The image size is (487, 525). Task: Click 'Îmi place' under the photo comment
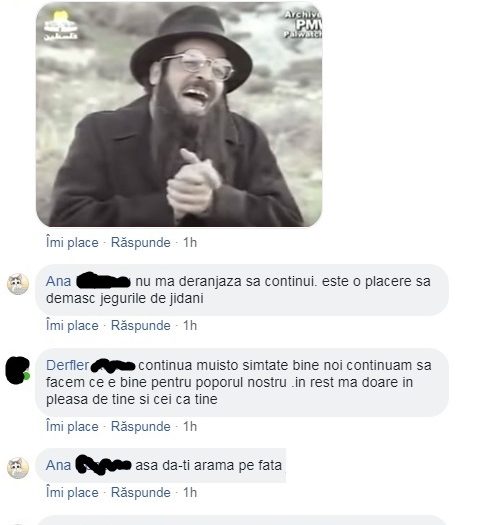click(72, 242)
